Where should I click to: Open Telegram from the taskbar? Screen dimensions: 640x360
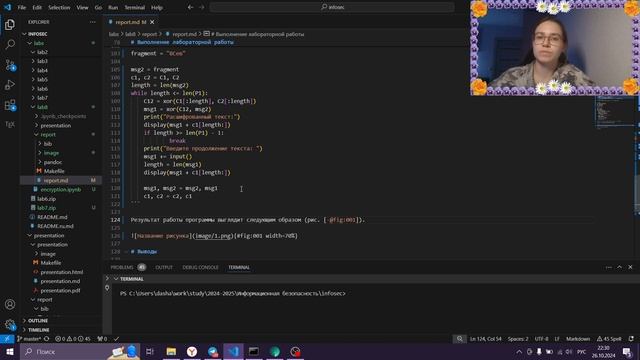213,351
